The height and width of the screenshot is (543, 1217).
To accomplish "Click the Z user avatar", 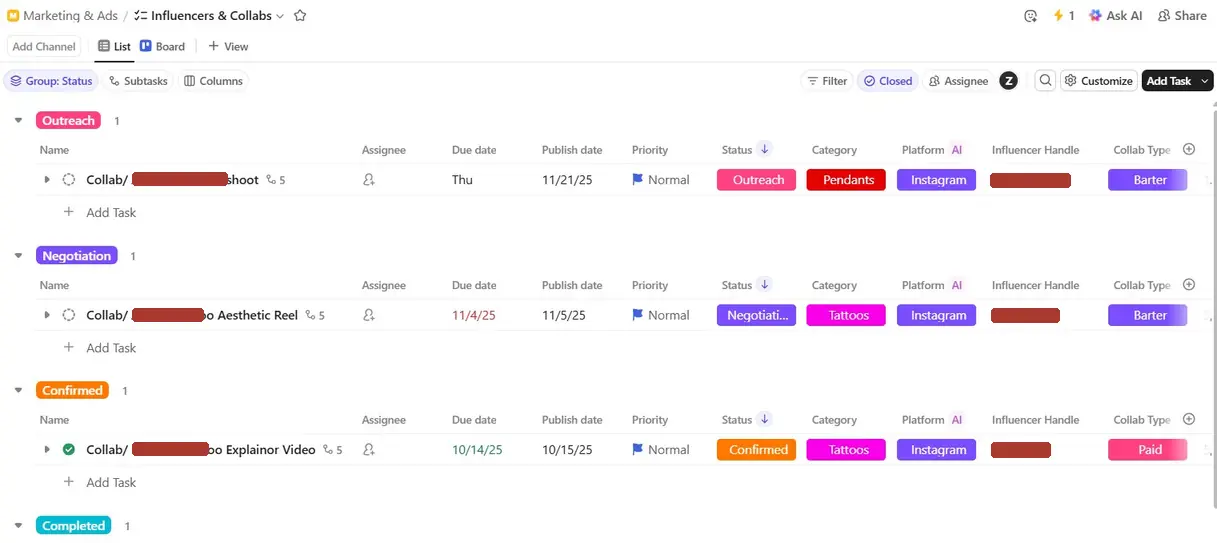I will [1008, 81].
